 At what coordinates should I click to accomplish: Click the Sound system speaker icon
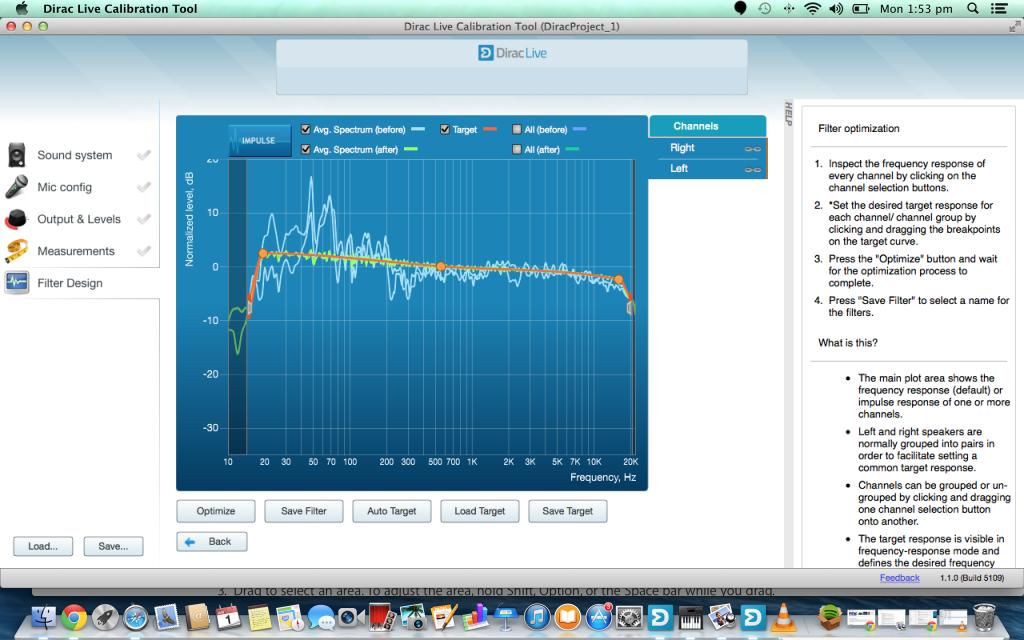[16, 155]
